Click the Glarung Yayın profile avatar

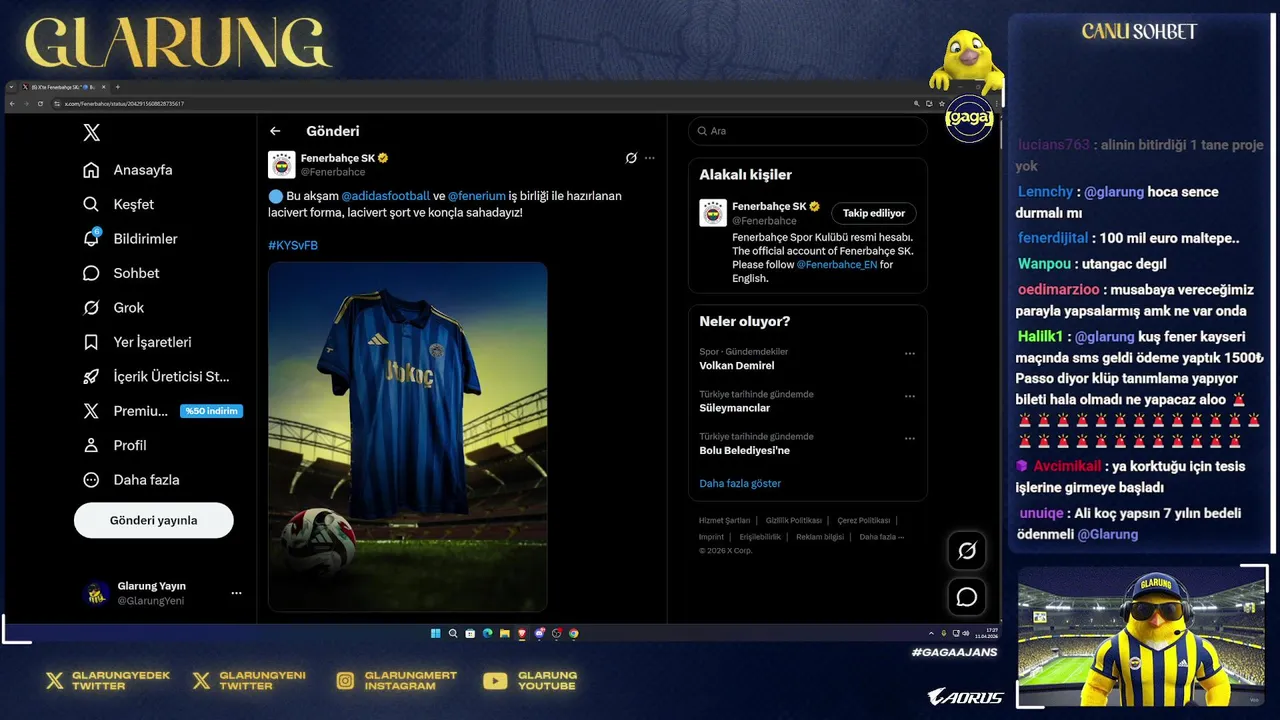coord(96,593)
